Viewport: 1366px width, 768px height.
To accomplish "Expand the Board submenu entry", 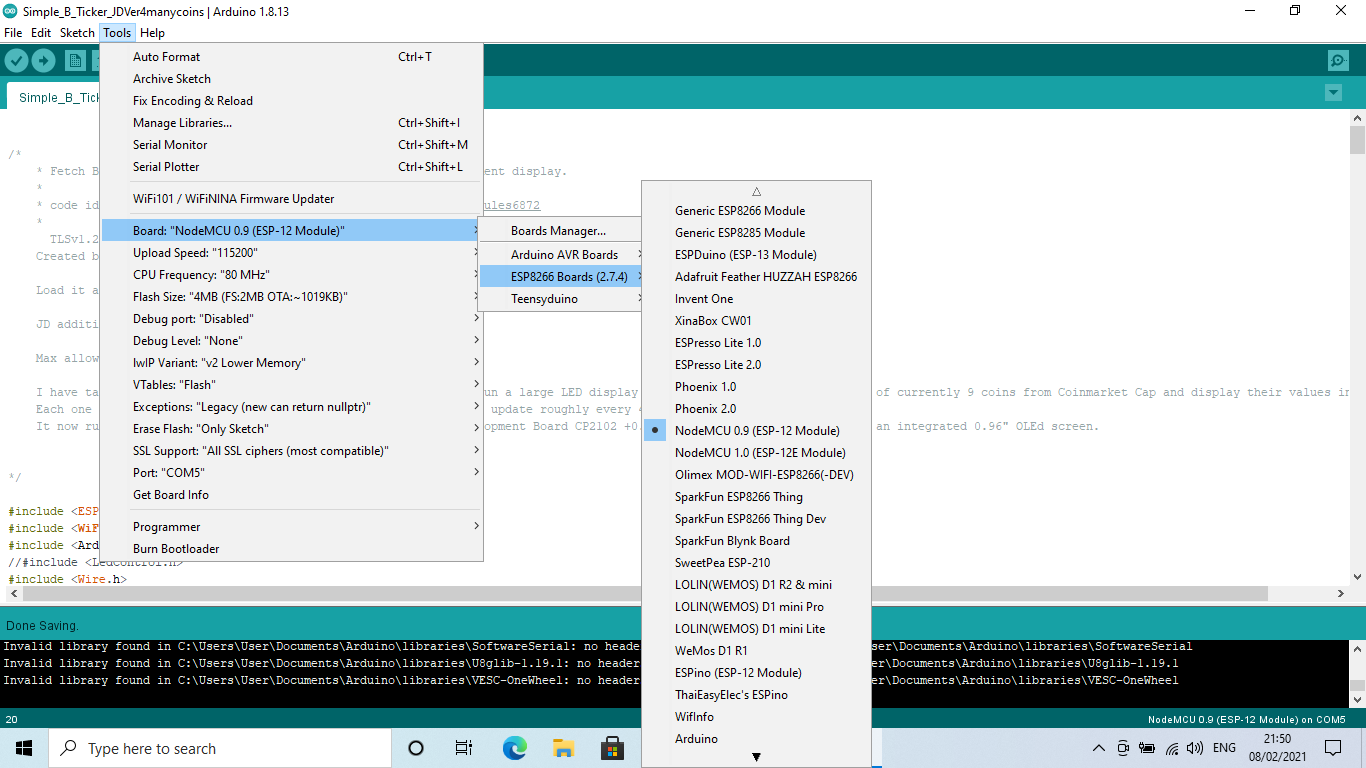I will click(x=291, y=231).
